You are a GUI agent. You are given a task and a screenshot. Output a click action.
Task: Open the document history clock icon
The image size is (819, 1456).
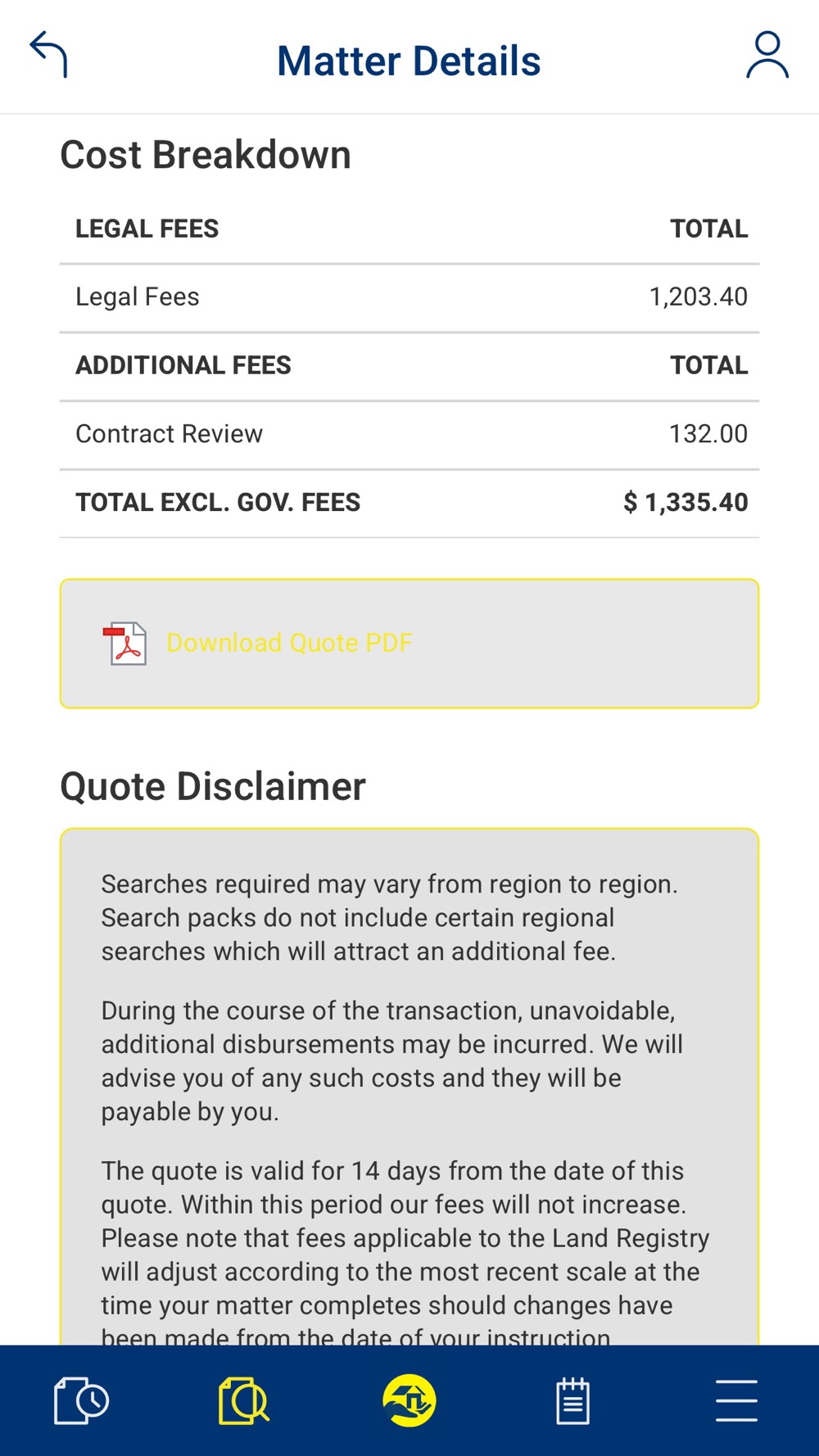[x=81, y=1401]
